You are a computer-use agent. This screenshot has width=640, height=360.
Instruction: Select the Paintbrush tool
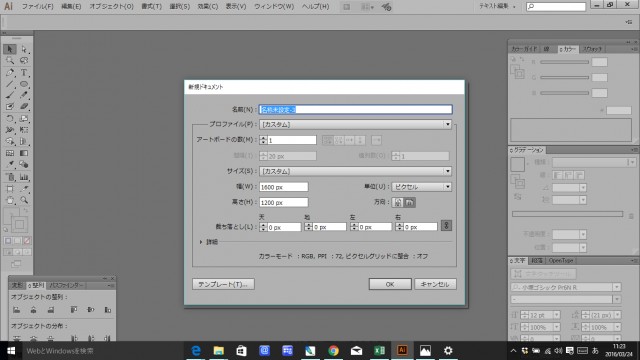point(10,95)
